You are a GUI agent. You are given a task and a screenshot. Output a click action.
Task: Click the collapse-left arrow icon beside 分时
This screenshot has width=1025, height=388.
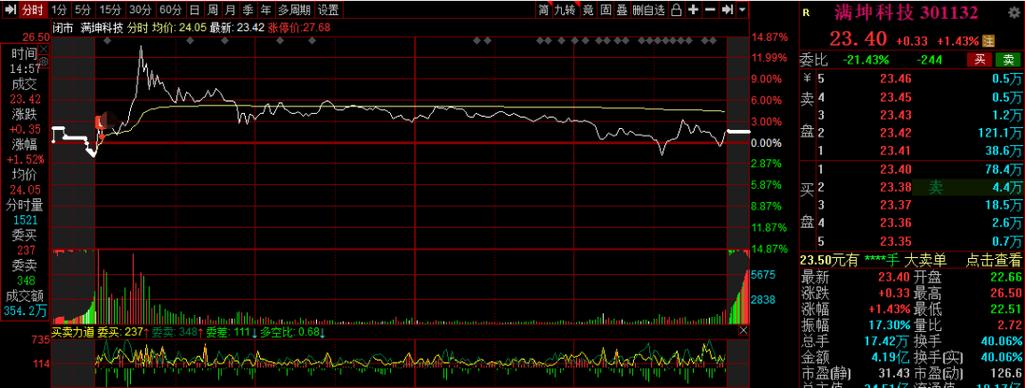[x=10, y=10]
